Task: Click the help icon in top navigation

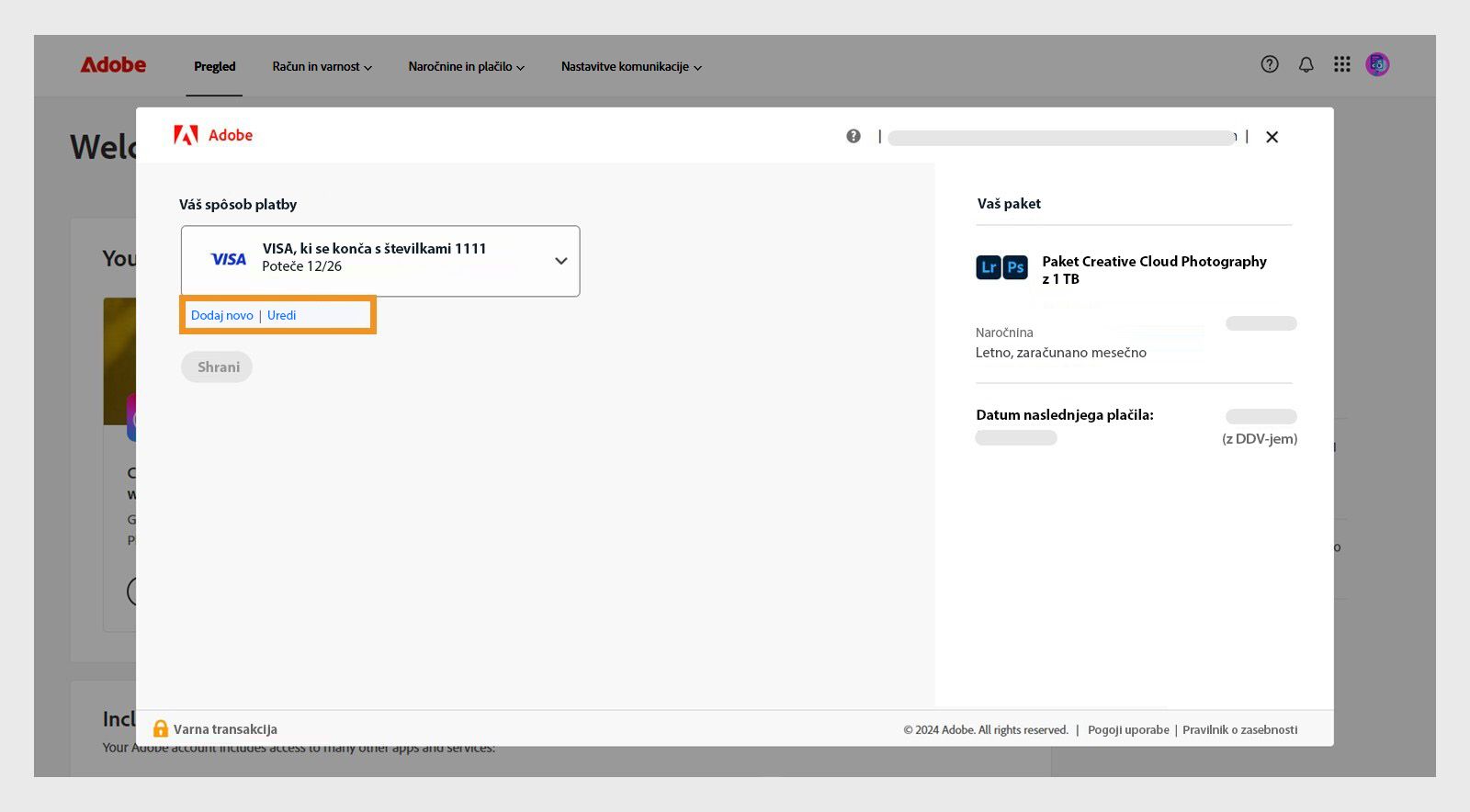Action: 1270,64
